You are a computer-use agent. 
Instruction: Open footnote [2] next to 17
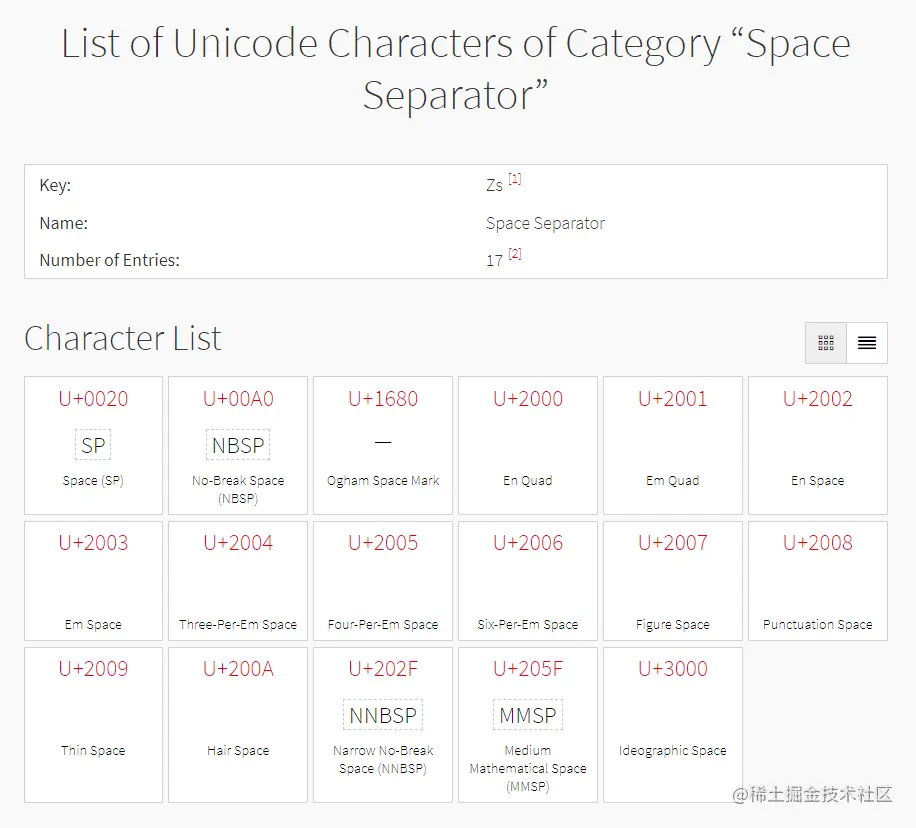(x=515, y=254)
